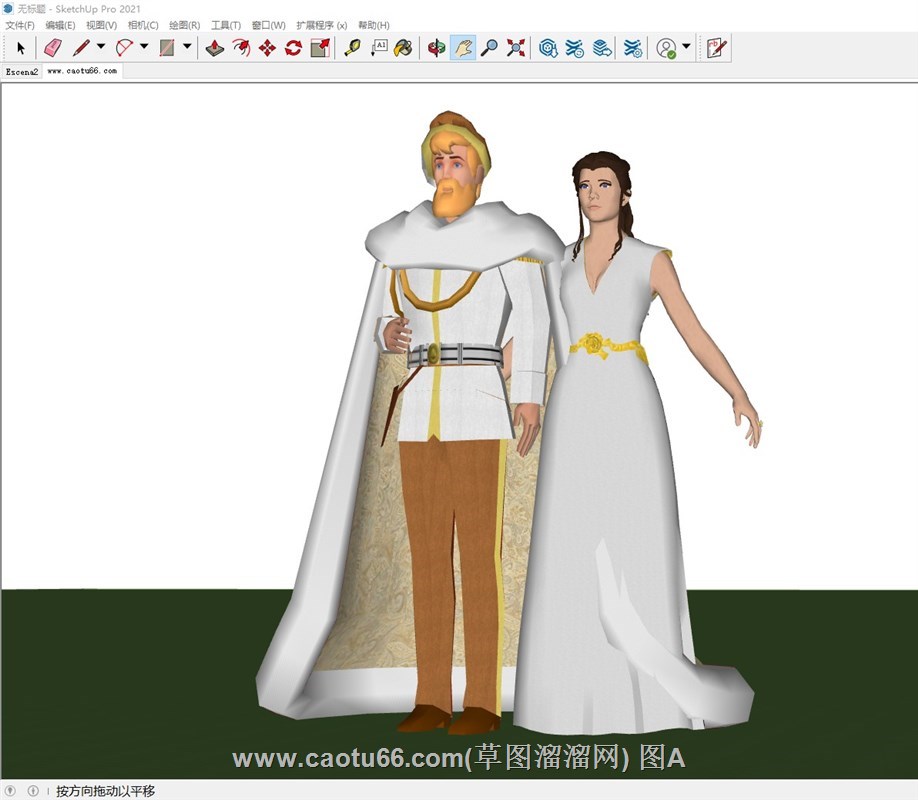Click the Zoom Extents icon
Viewport: 918px width, 800px height.
(x=516, y=47)
